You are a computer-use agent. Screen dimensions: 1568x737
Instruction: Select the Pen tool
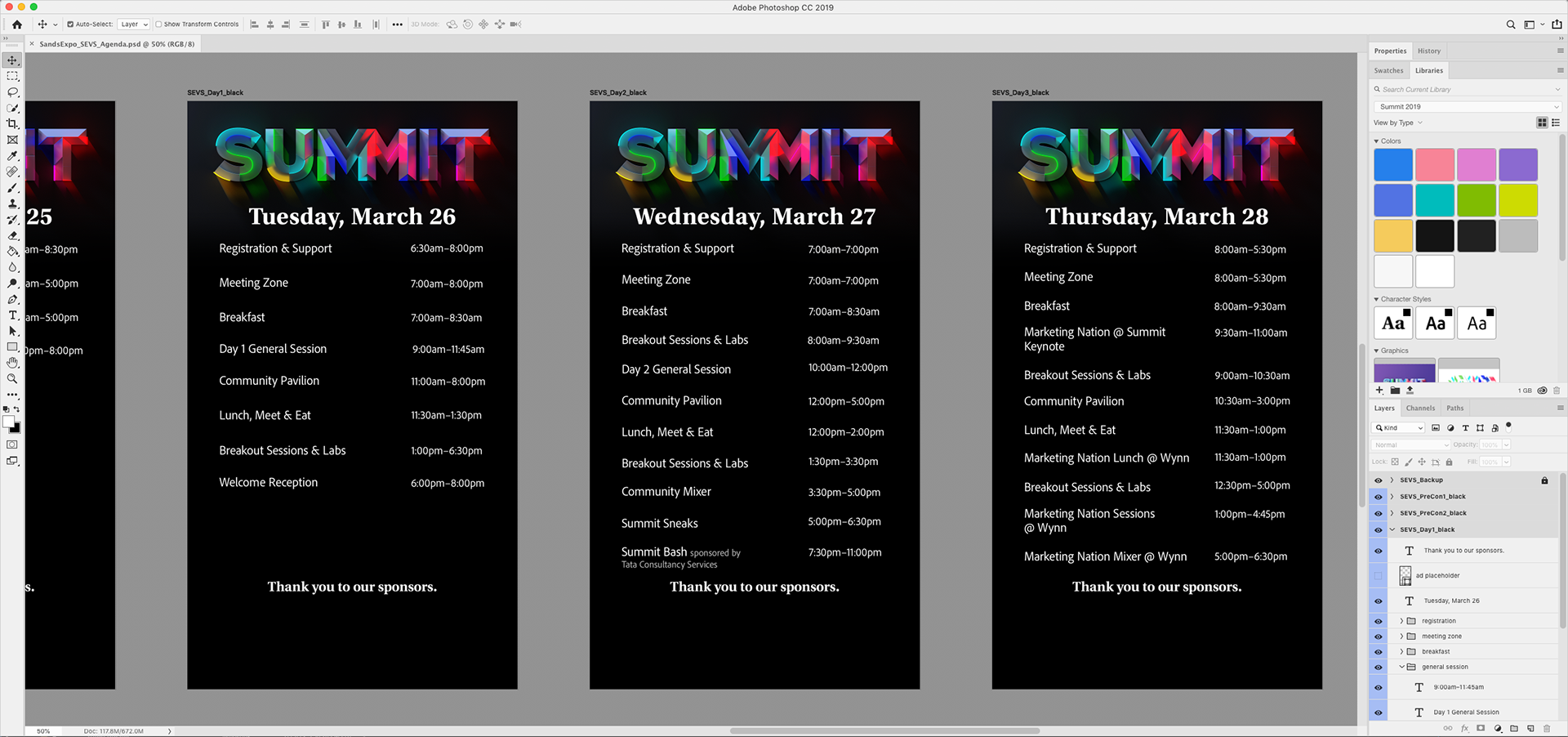click(x=12, y=299)
